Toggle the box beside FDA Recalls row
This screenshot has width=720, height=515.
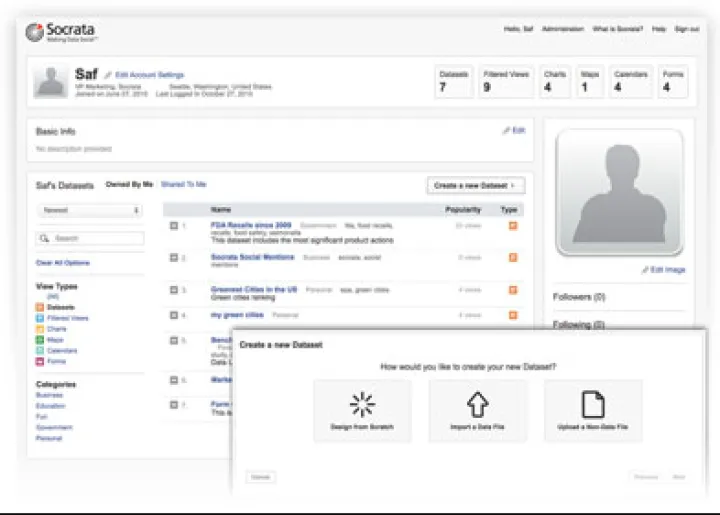point(174,226)
